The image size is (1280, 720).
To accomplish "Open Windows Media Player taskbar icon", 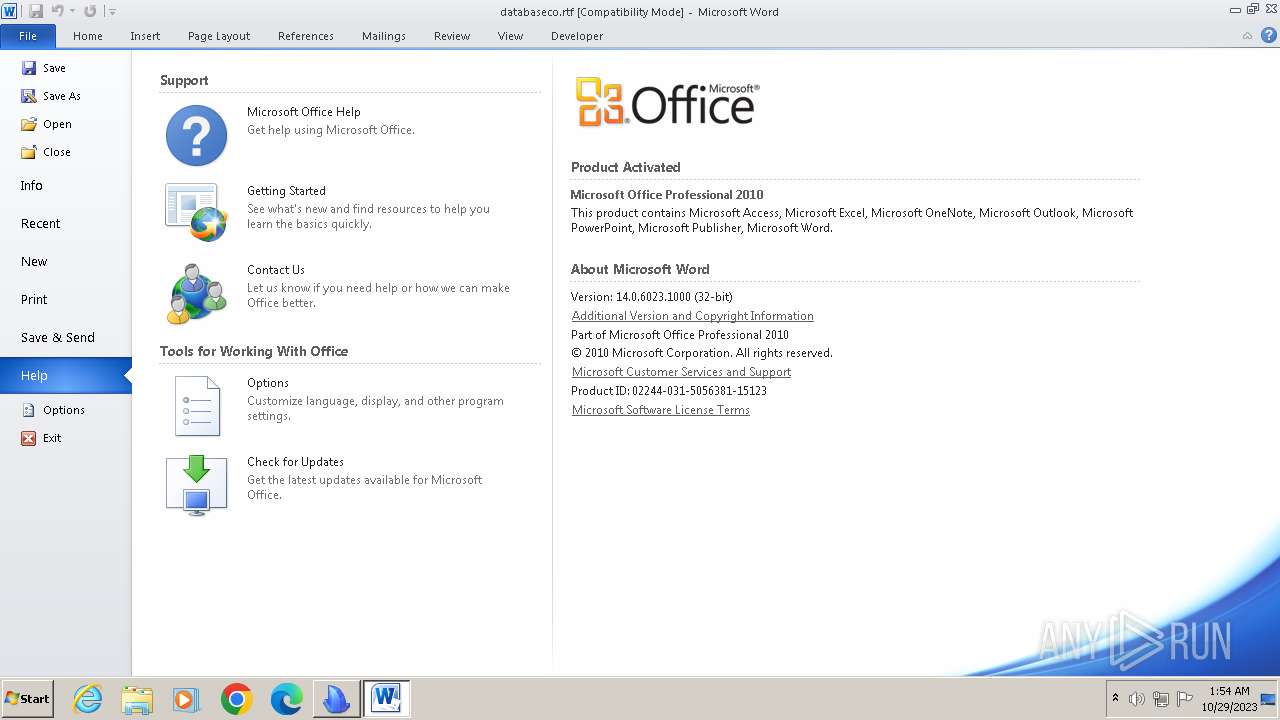I will point(186,699).
